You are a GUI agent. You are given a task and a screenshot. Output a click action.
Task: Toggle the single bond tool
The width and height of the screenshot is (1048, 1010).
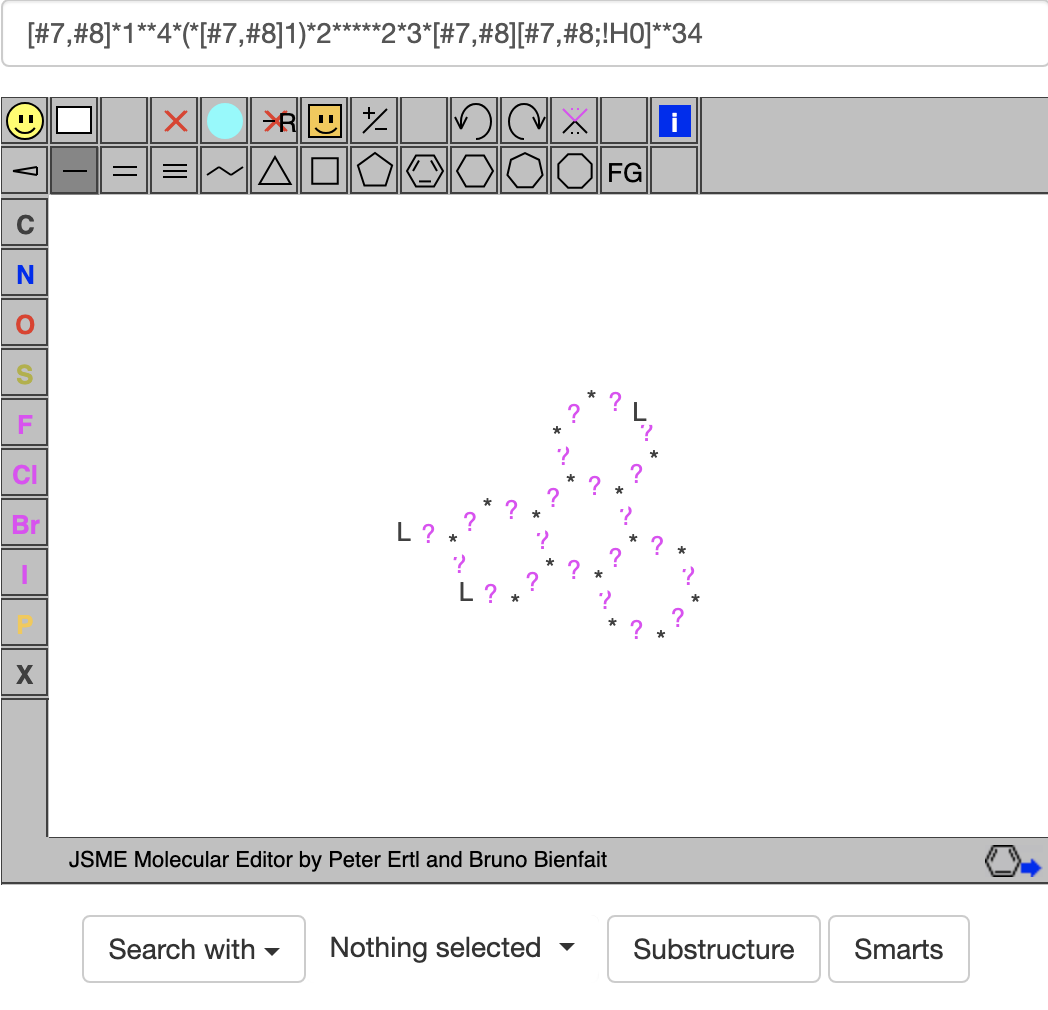(75, 172)
